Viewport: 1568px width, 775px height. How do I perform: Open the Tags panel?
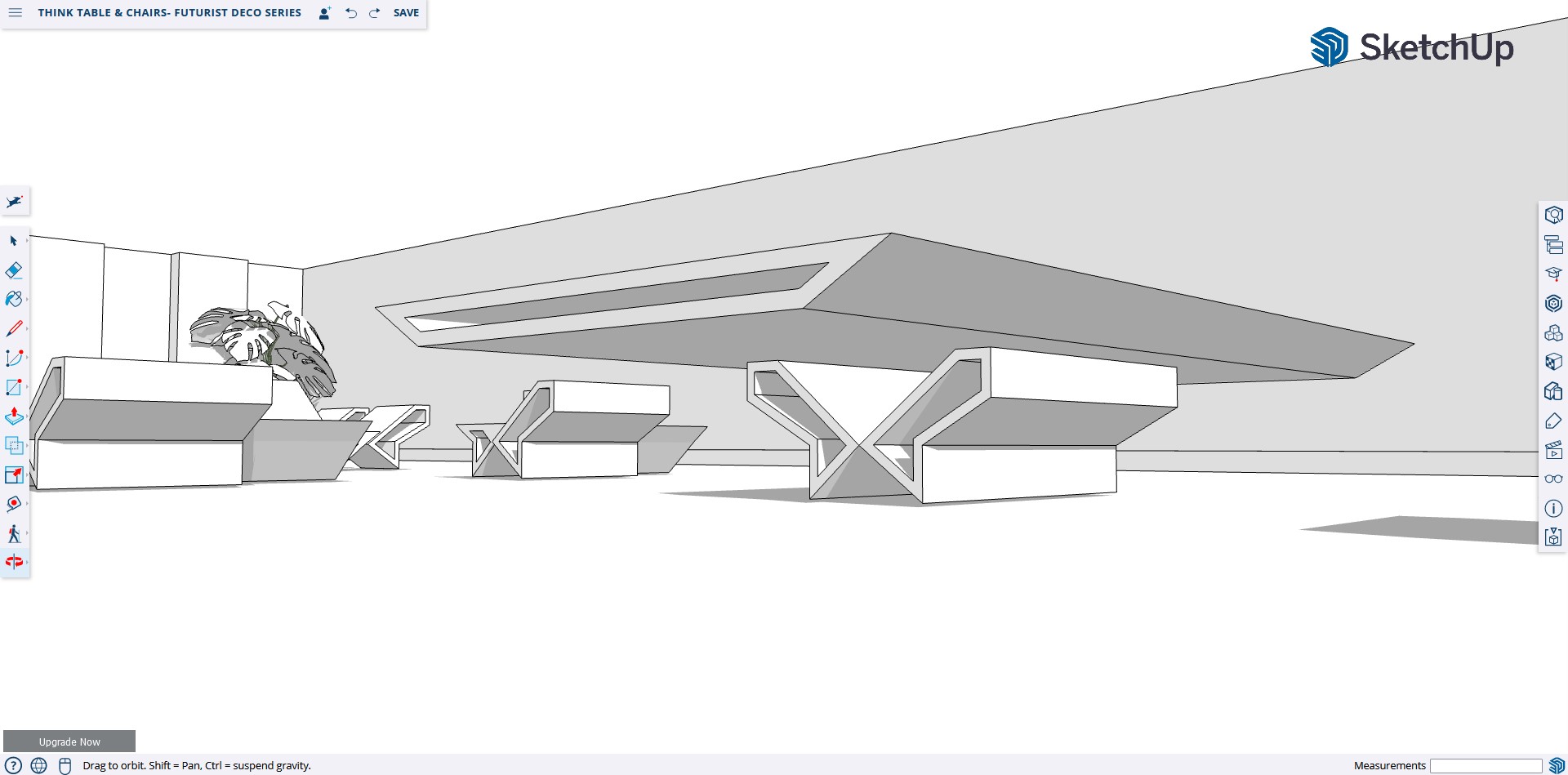point(1553,421)
